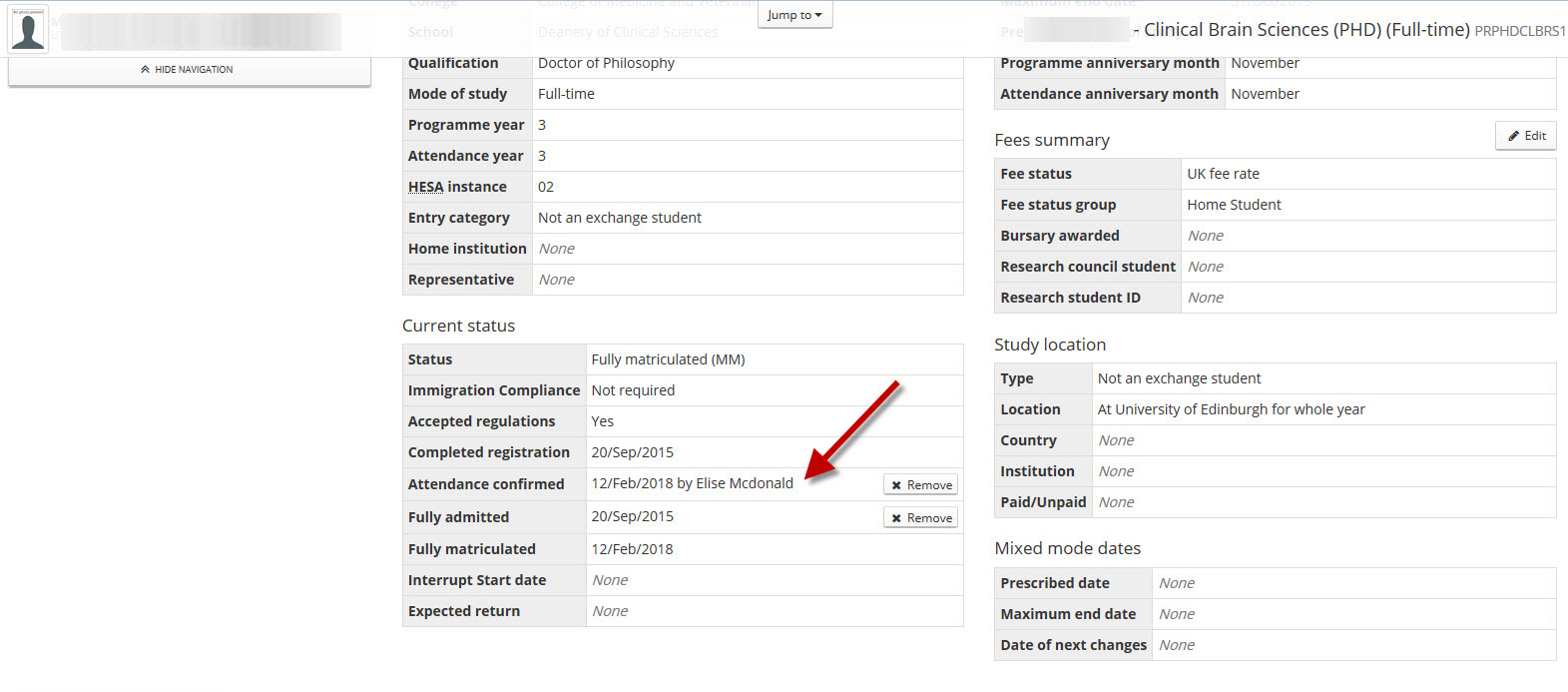Image resolution: width=1568 pixels, height=692 pixels.
Task: Select the Completed registration date 20/Sep/2015
Action: (x=632, y=452)
